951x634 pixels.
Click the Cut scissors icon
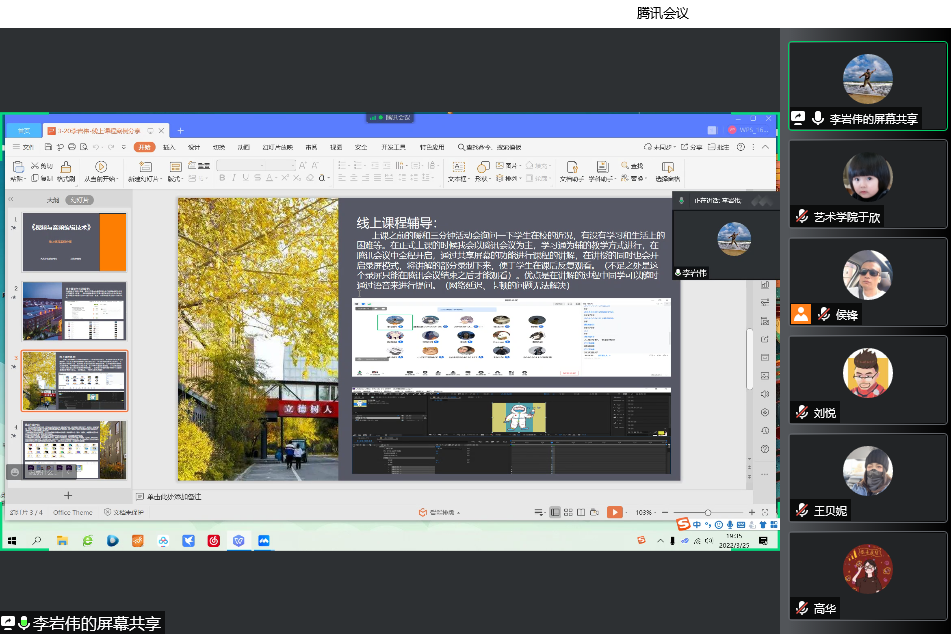(35, 166)
